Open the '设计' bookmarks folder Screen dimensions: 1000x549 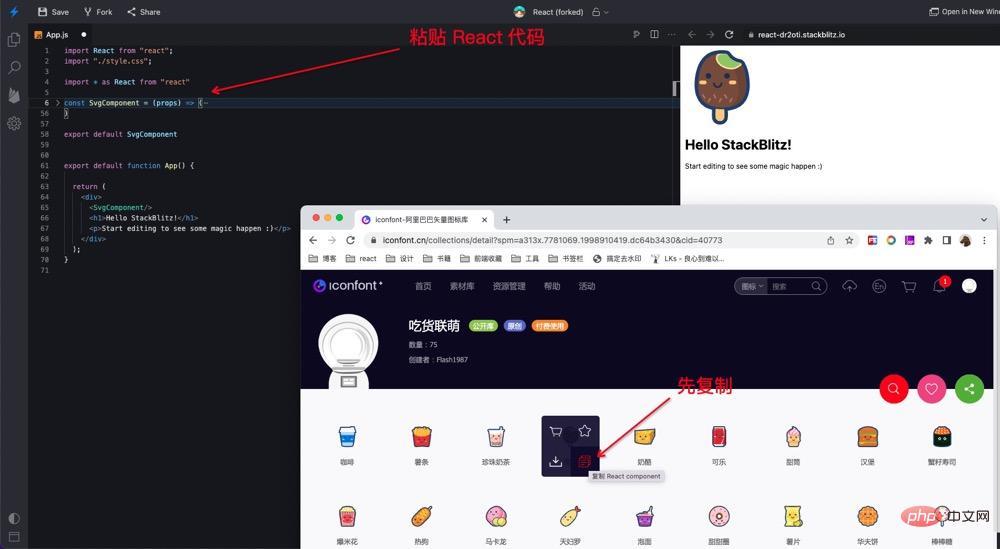tap(399, 258)
